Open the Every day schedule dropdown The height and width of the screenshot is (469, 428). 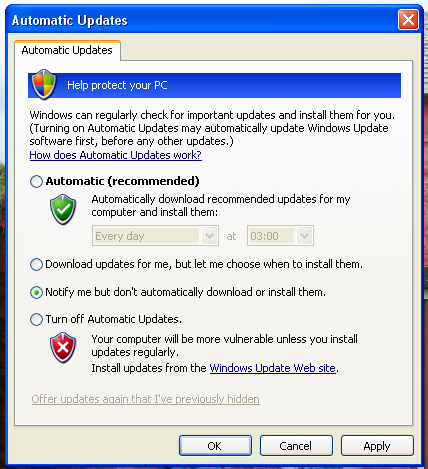click(155, 236)
